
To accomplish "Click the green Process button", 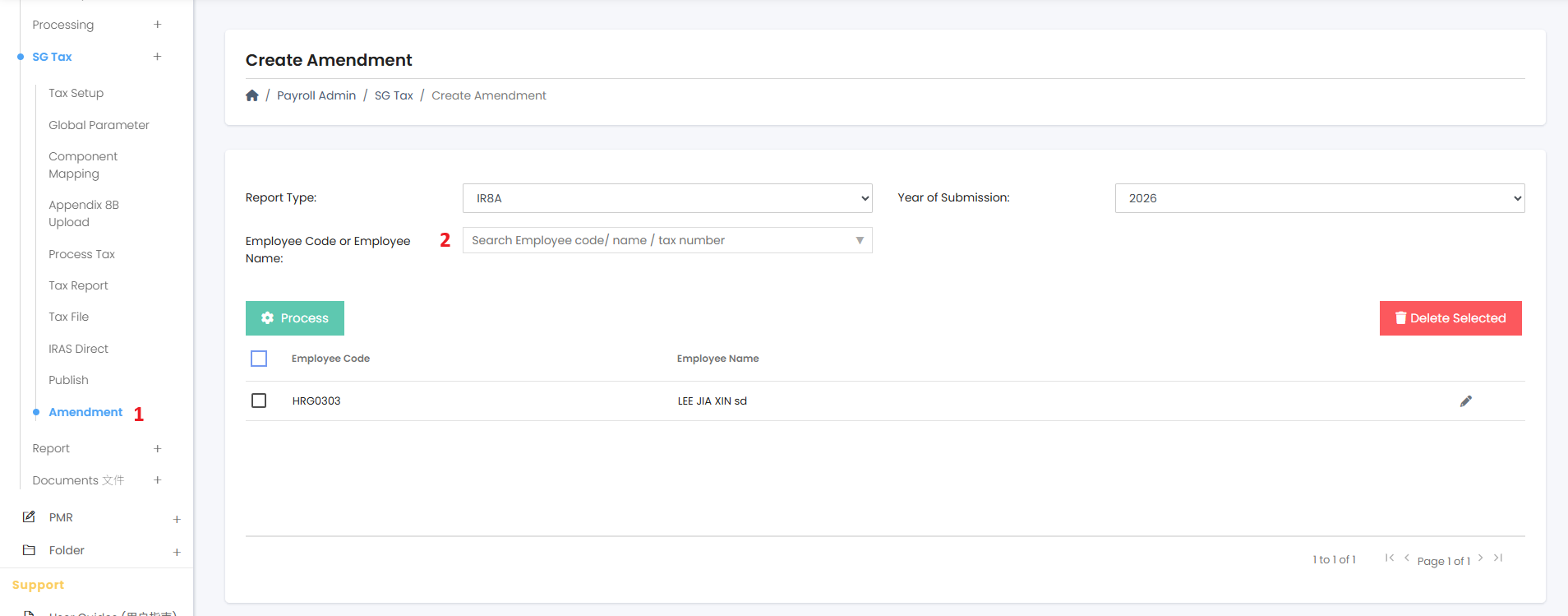I will [295, 318].
